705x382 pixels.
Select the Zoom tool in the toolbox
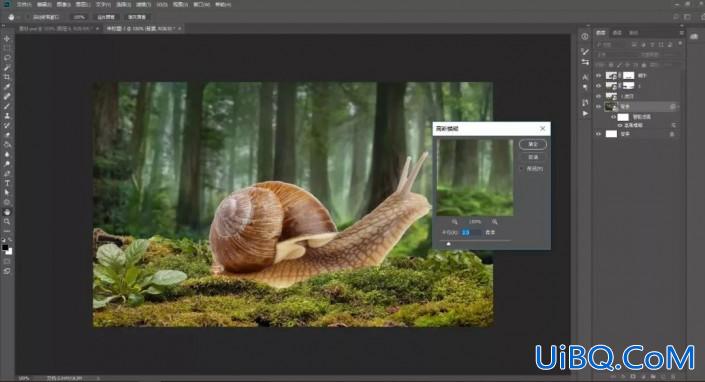[7, 221]
